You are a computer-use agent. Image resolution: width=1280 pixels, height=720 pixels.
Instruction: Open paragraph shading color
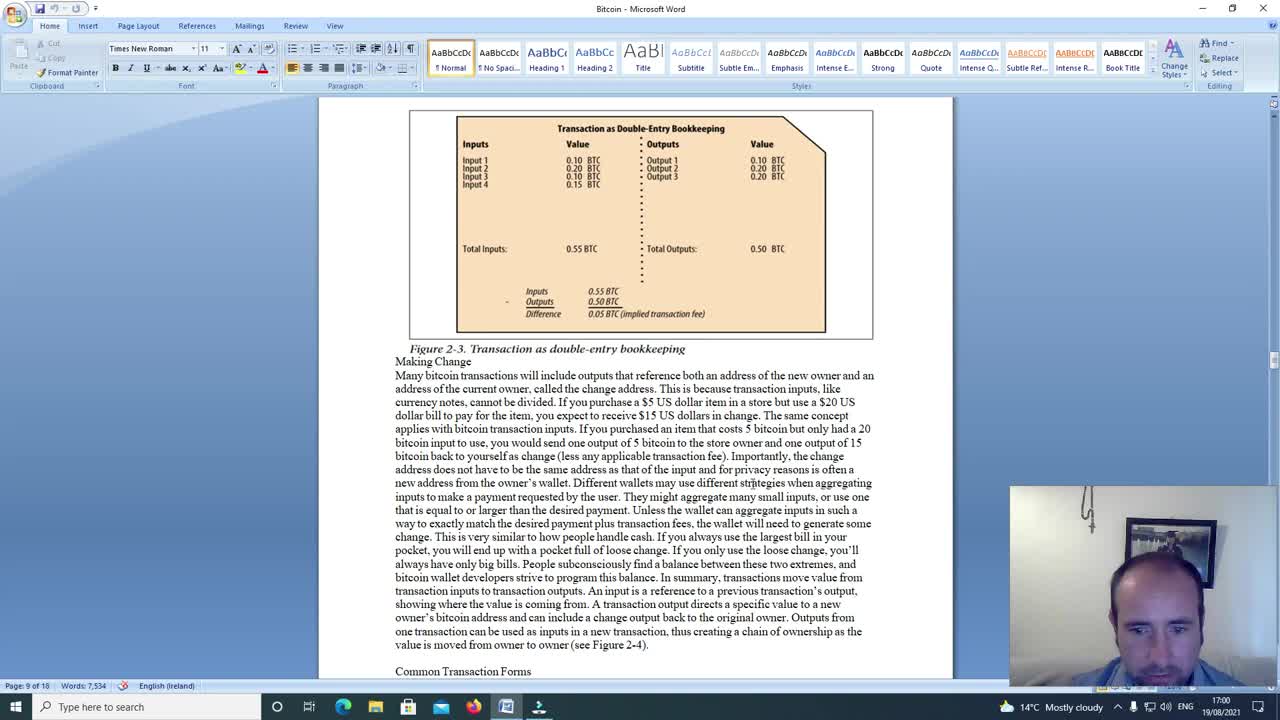[x=381, y=68]
